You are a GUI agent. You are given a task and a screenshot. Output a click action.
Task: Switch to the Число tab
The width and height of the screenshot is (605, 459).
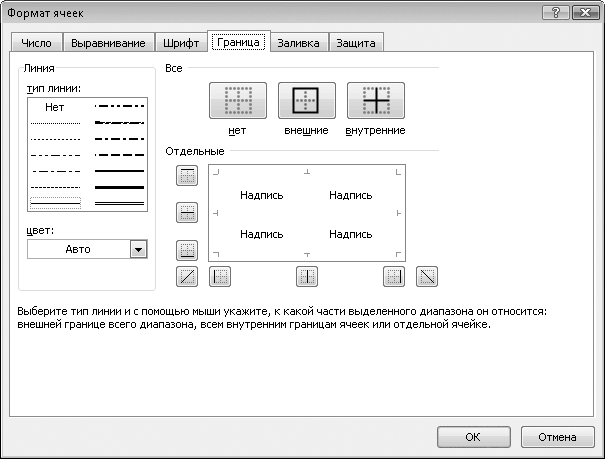coord(37,42)
